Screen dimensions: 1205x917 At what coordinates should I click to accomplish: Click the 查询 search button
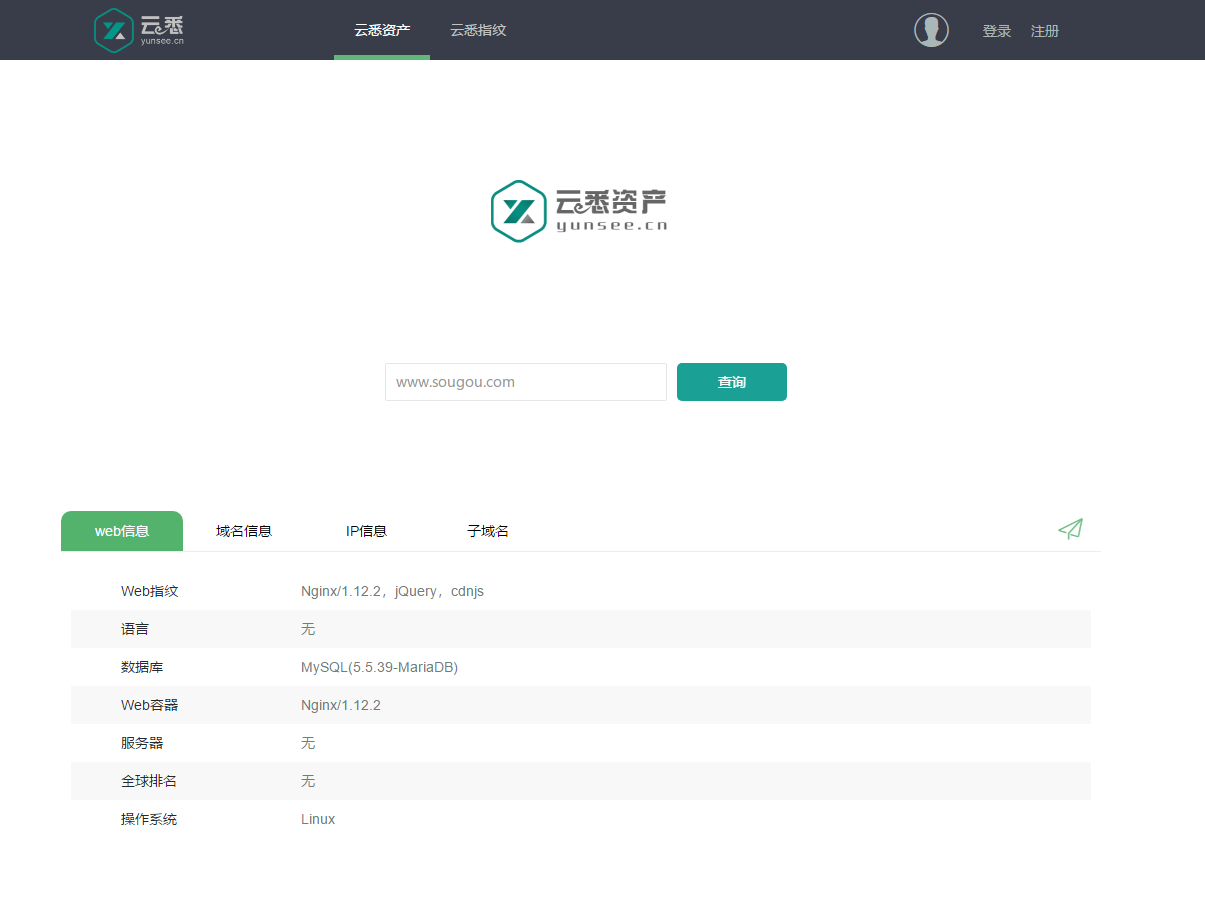(732, 382)
